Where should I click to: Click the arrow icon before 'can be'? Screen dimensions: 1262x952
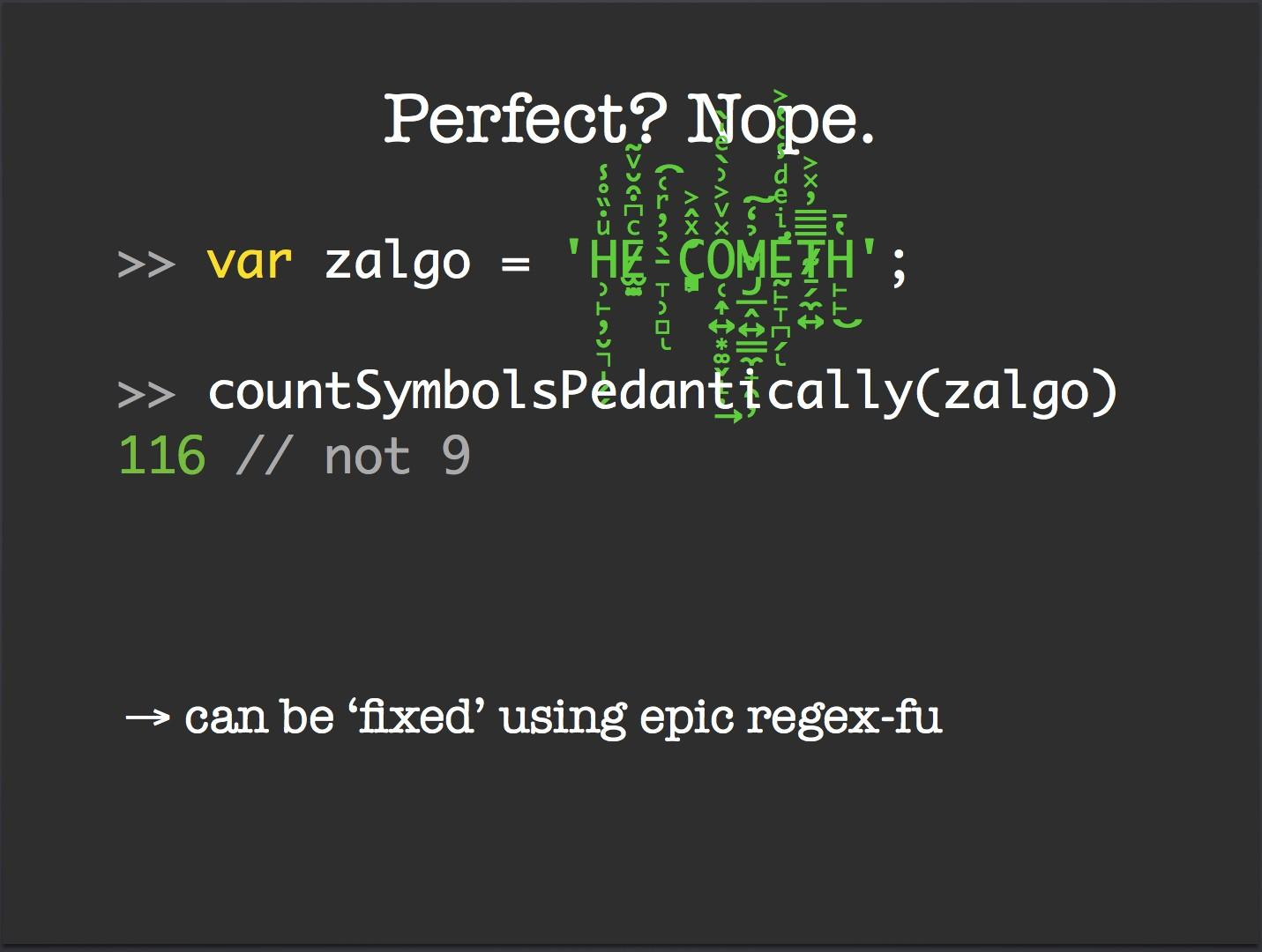click(147, 718)
